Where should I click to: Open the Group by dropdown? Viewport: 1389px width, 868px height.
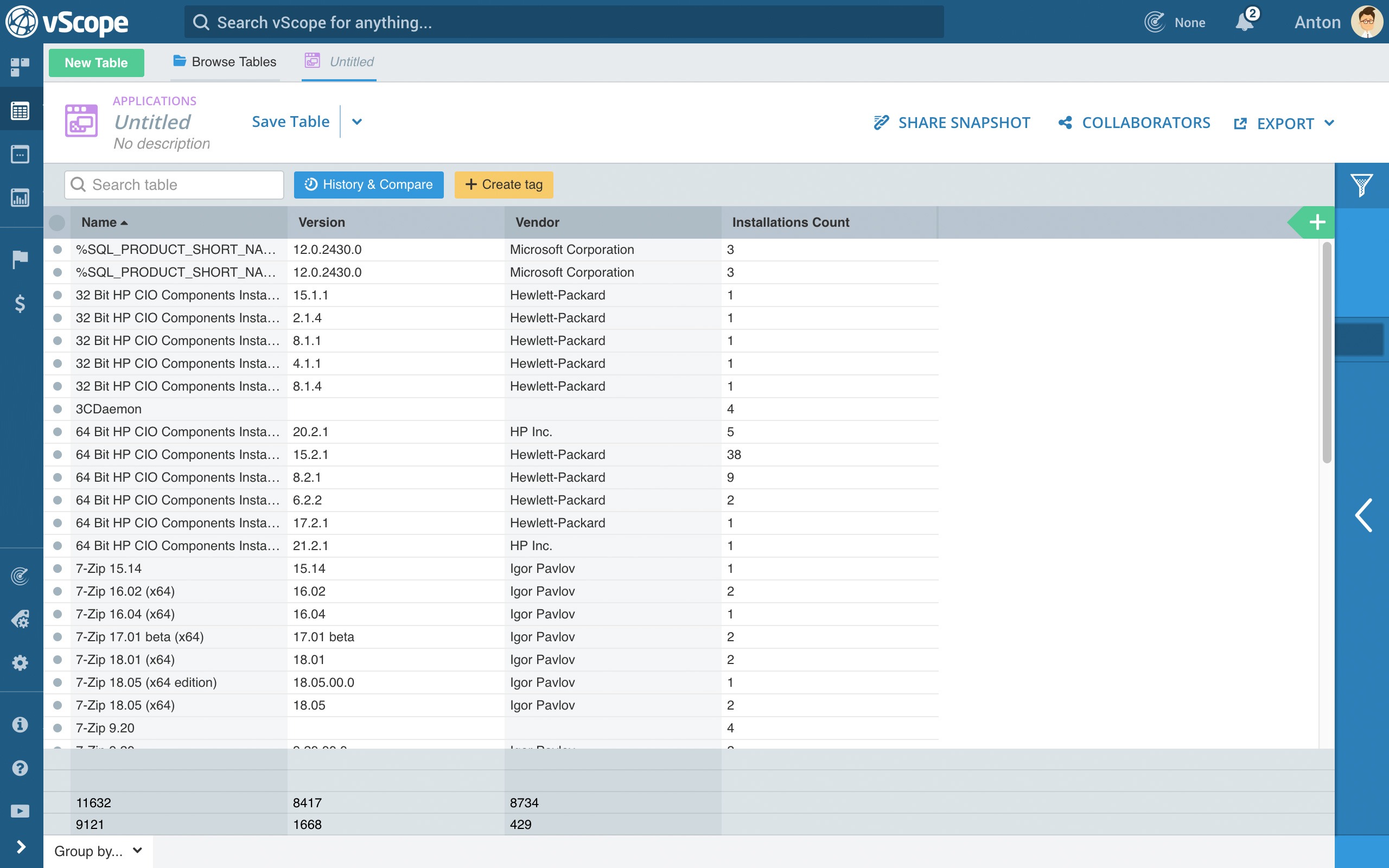click(x=98, y=851)
